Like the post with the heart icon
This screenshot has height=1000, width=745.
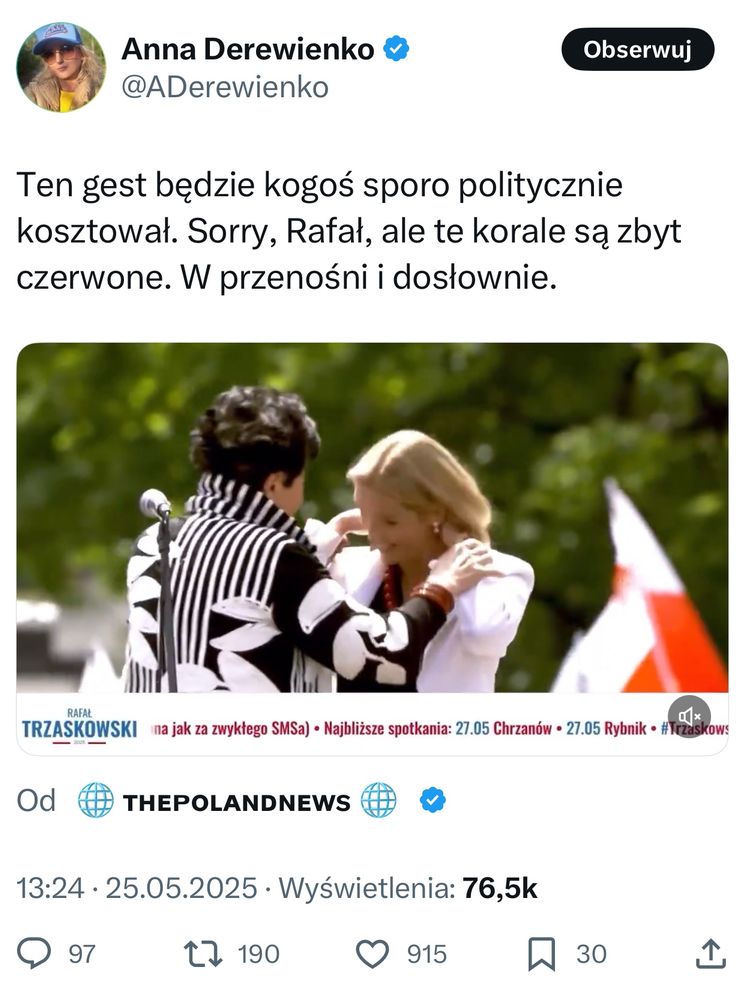coord(372,954)
